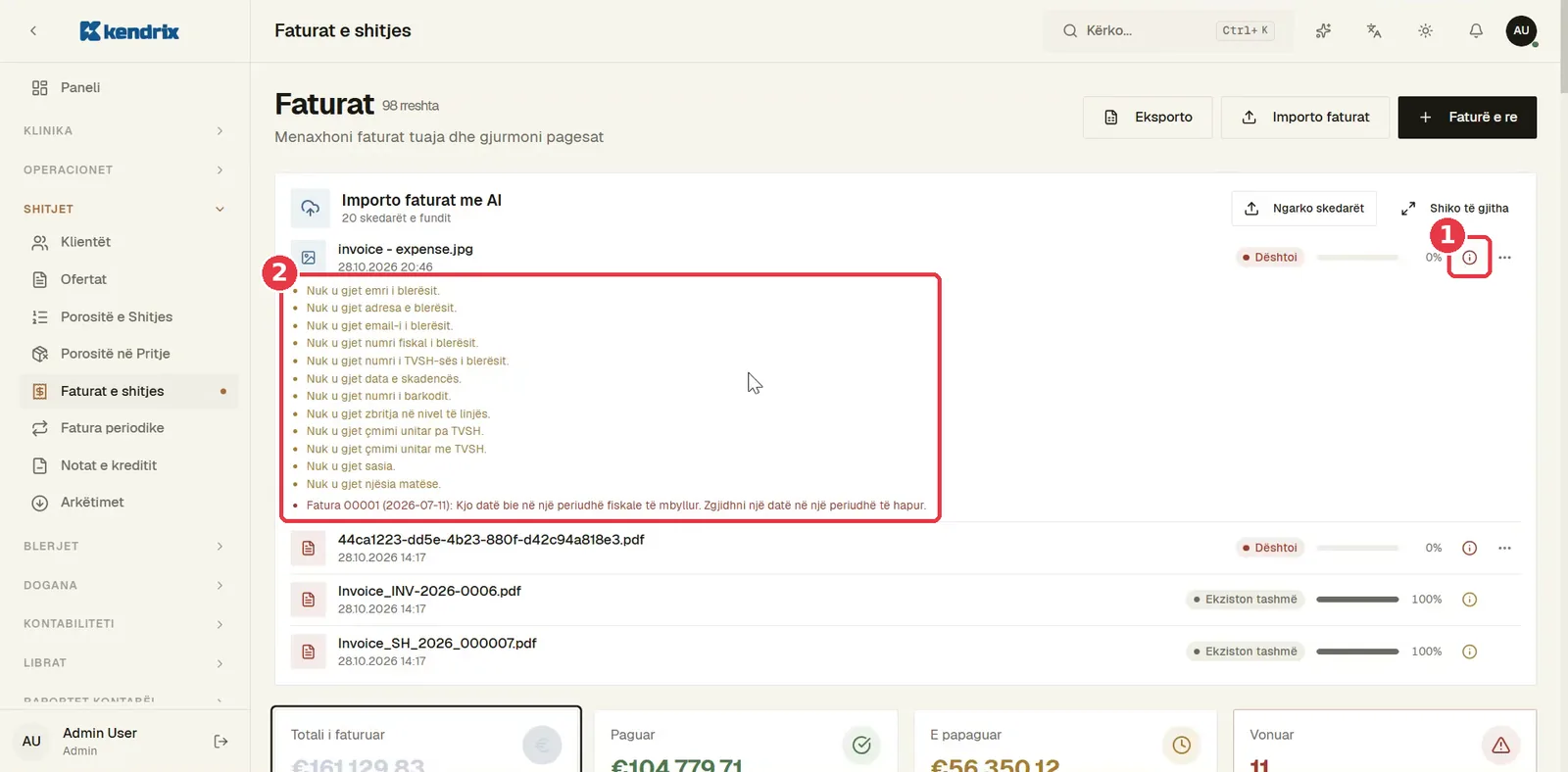The width and height of the screenshot is (1568, 772).
Task: Click the Ngarko skedarët upload button
Action: pos(1303,208)
